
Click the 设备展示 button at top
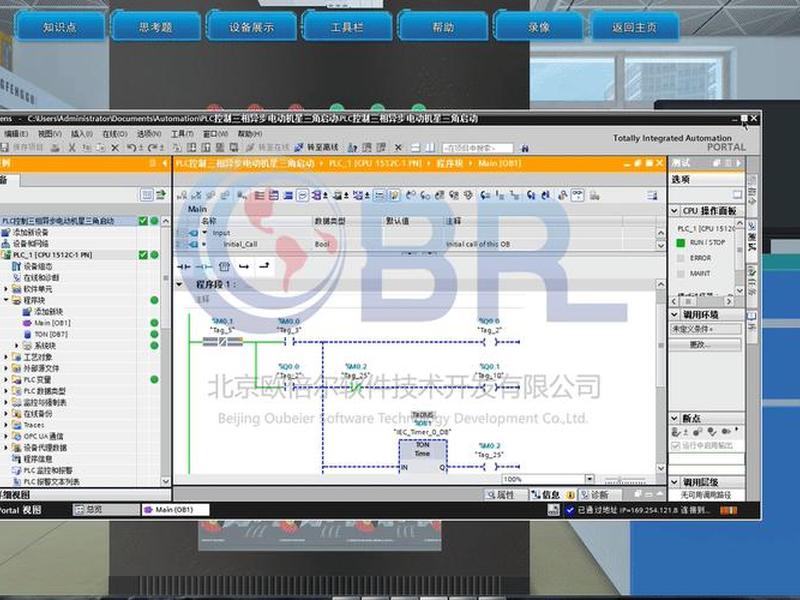tap(252, 27)
